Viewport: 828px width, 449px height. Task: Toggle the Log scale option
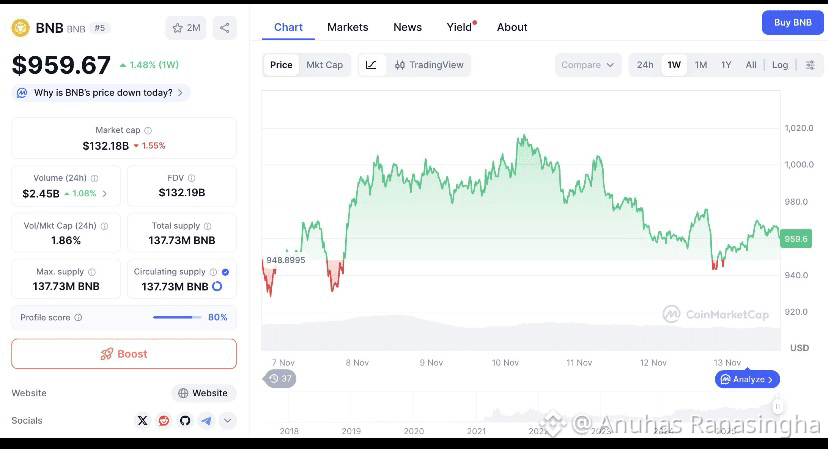780,65
